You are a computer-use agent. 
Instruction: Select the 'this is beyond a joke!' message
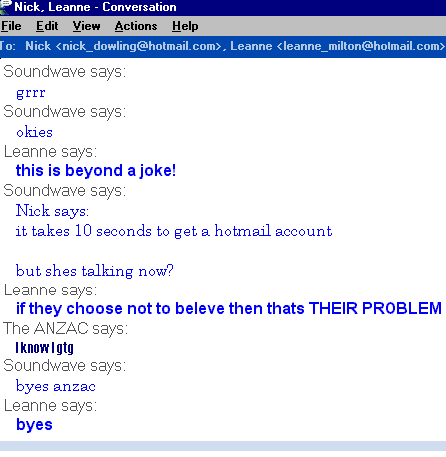tap(96, 171)
